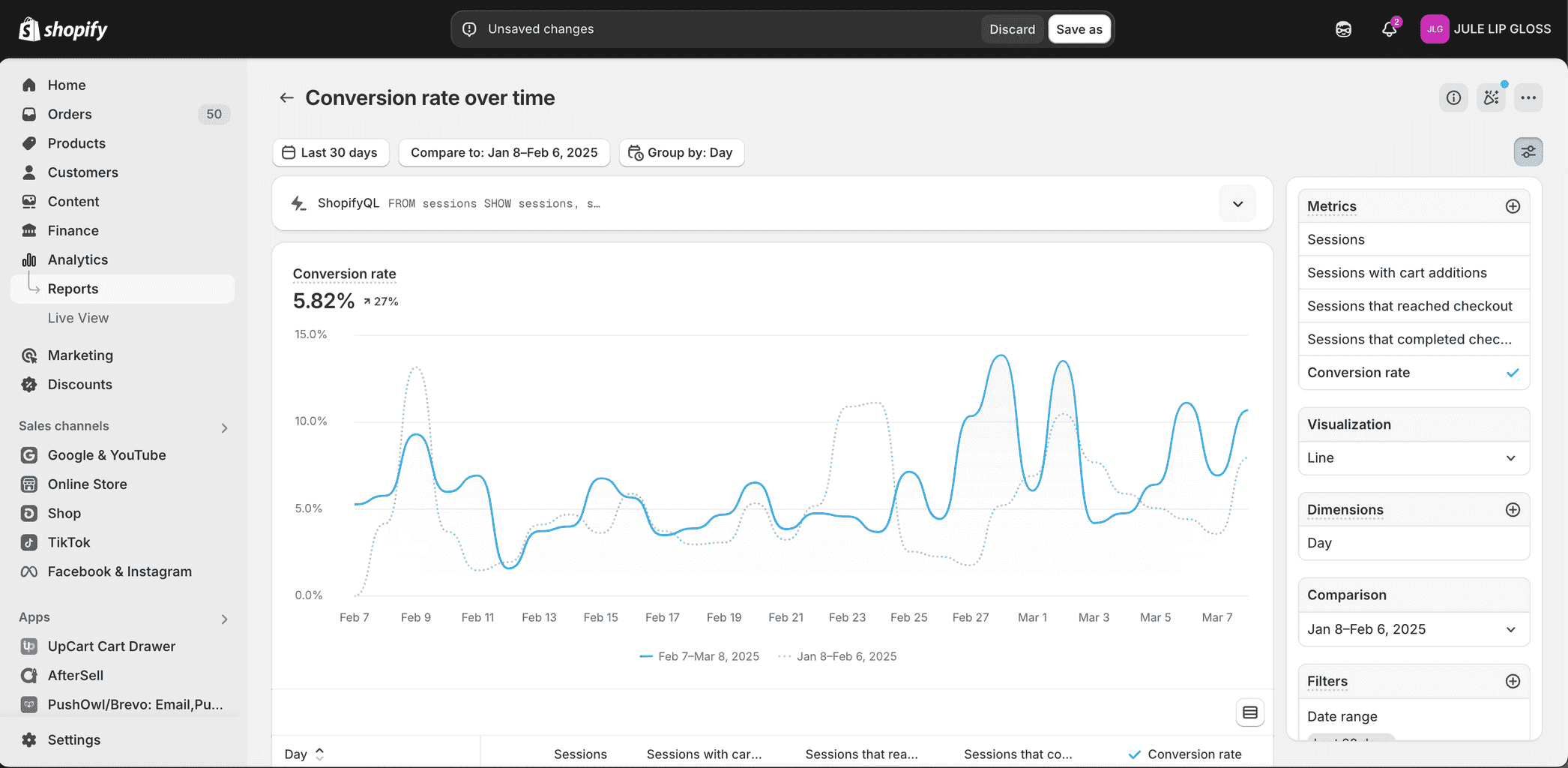This screenshot has width=1568, height=768.
Task: Expand the ShopifyQL query editor chevron
Action: tap(1237, 203)
